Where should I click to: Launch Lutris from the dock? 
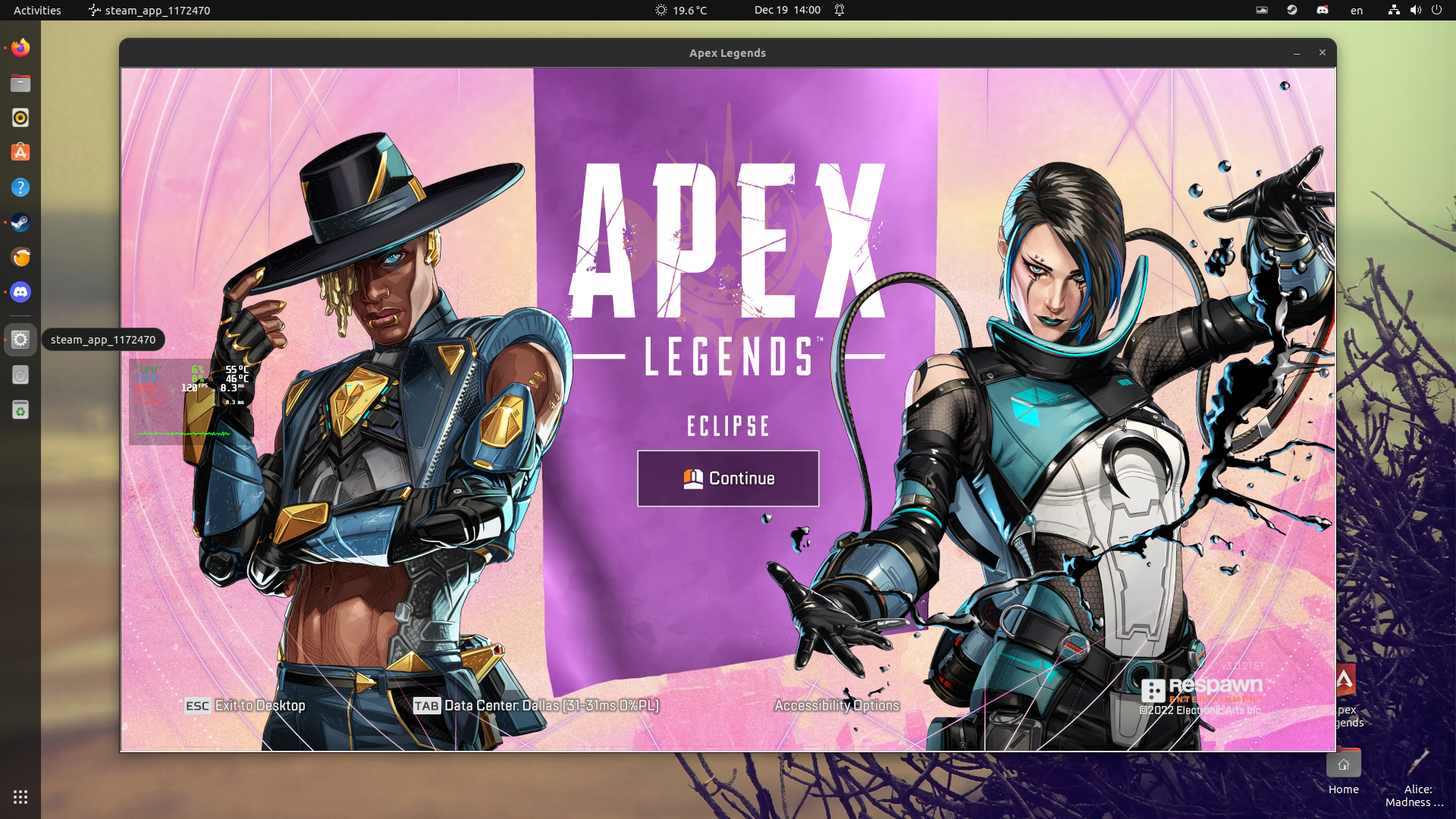pyautogui.click(x=20, y=257)
